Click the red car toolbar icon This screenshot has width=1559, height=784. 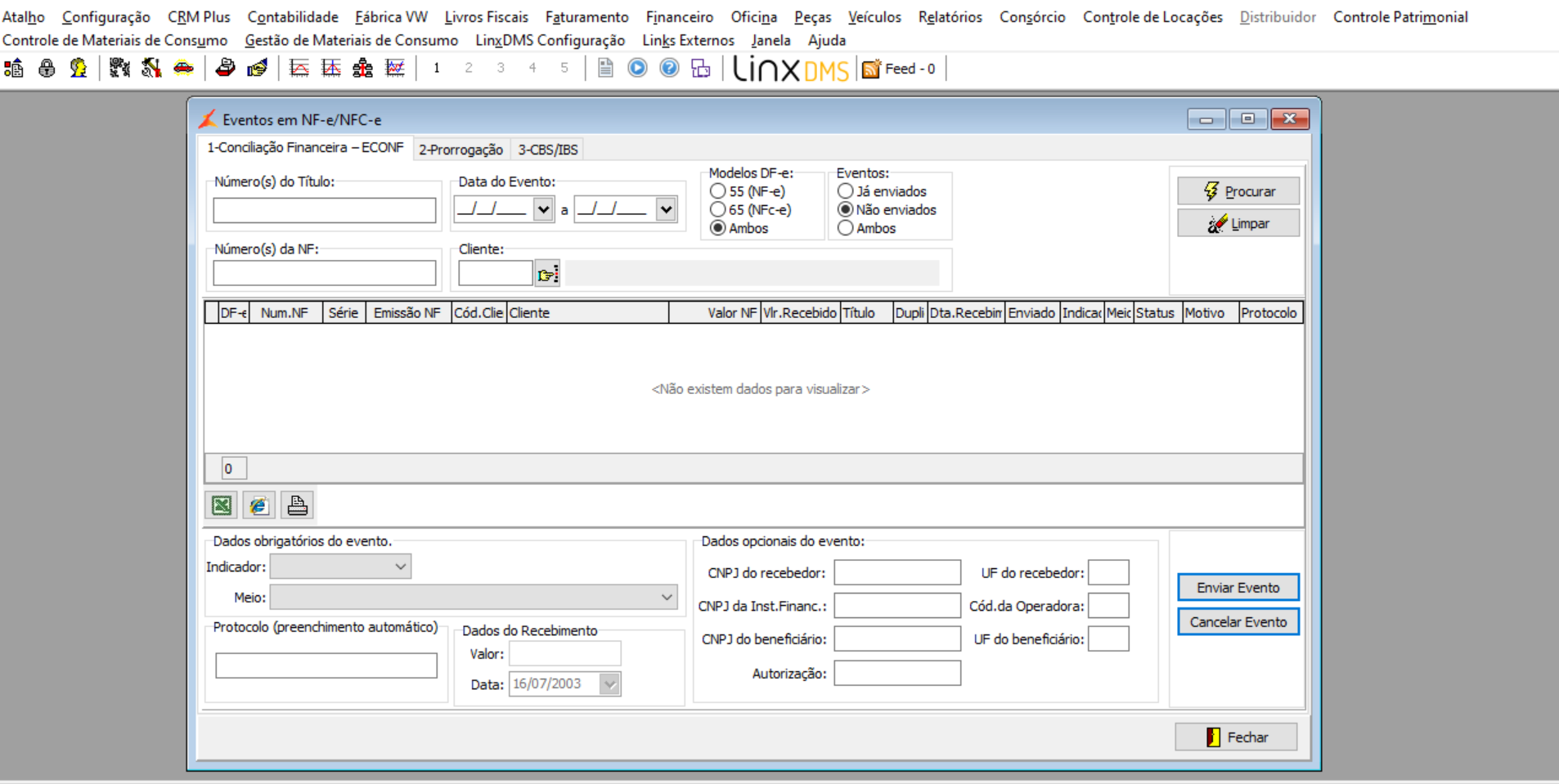tap(183, 69)
